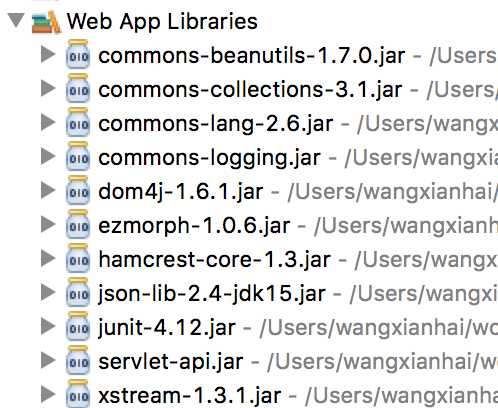Expand the xstream-1.3.1.jar entry
Screen dimensions: 498x408
click(48, 394)
